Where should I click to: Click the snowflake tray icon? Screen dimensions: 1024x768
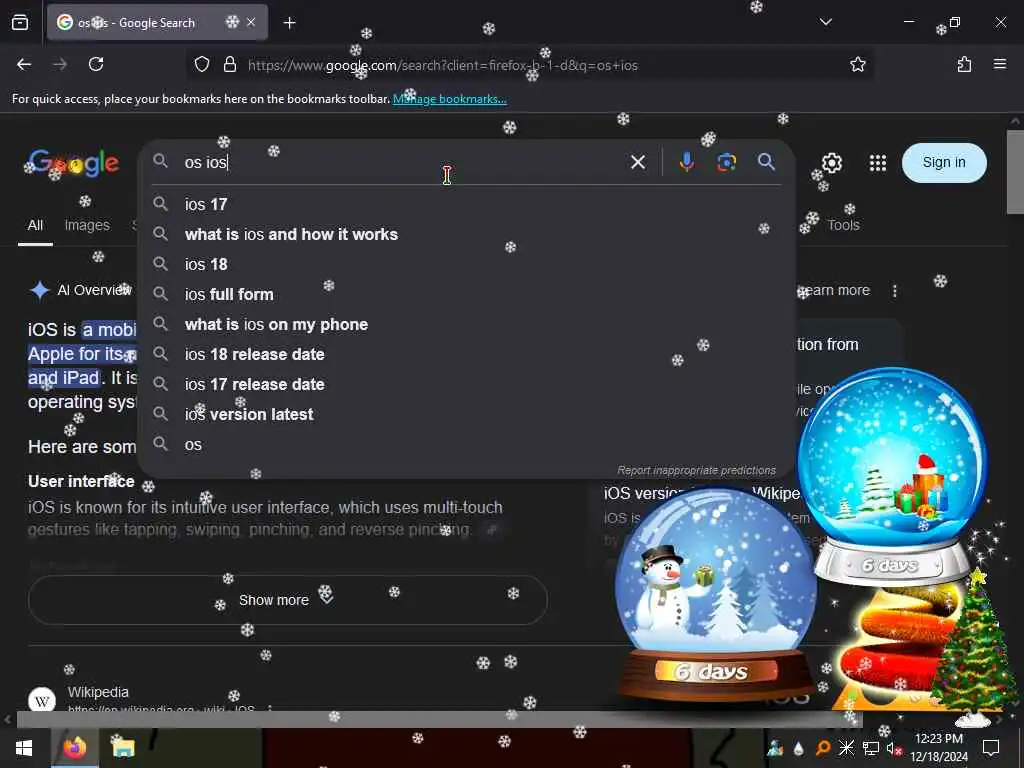[846, 748]
